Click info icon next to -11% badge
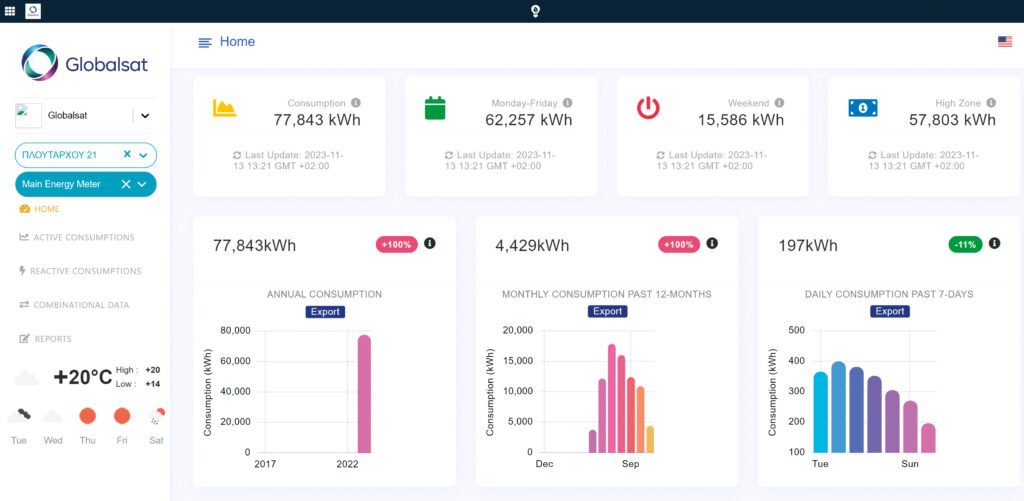The width and height of the screenshot is (1024, 501). point(994,244)
